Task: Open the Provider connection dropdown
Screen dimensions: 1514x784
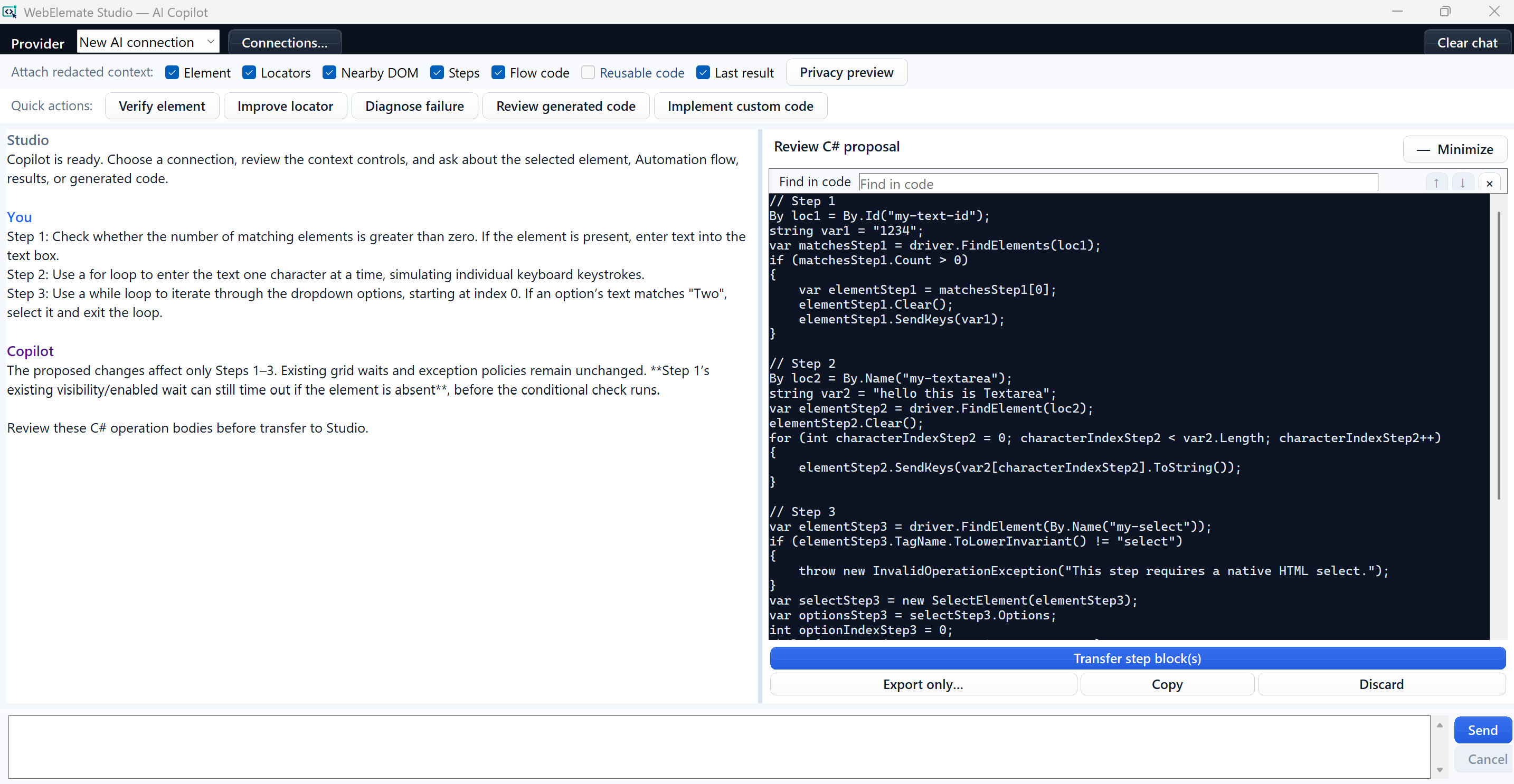Action: [x=148, y=42]
